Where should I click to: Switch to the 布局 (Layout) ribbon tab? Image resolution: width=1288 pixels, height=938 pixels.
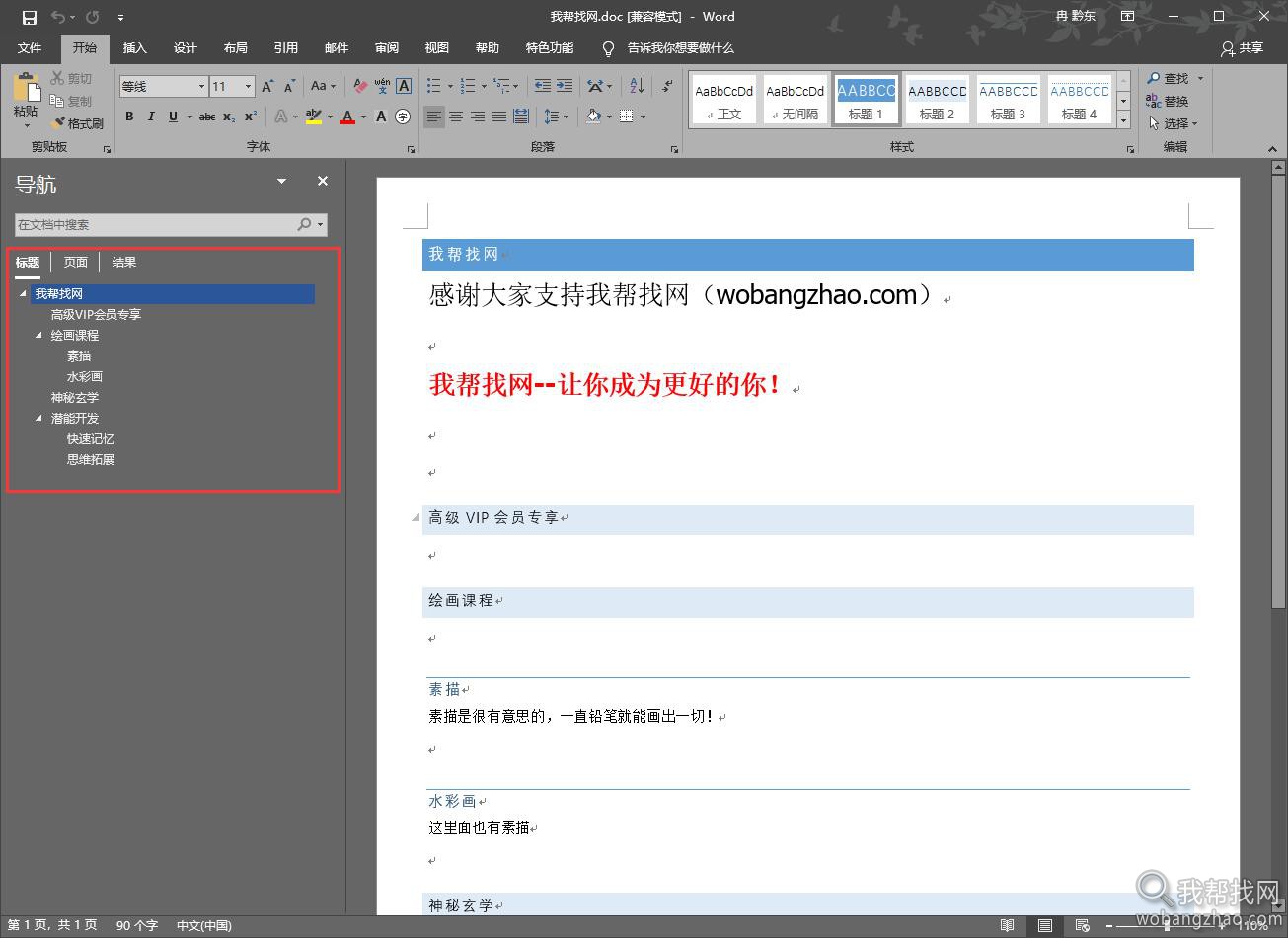(235, 47)
